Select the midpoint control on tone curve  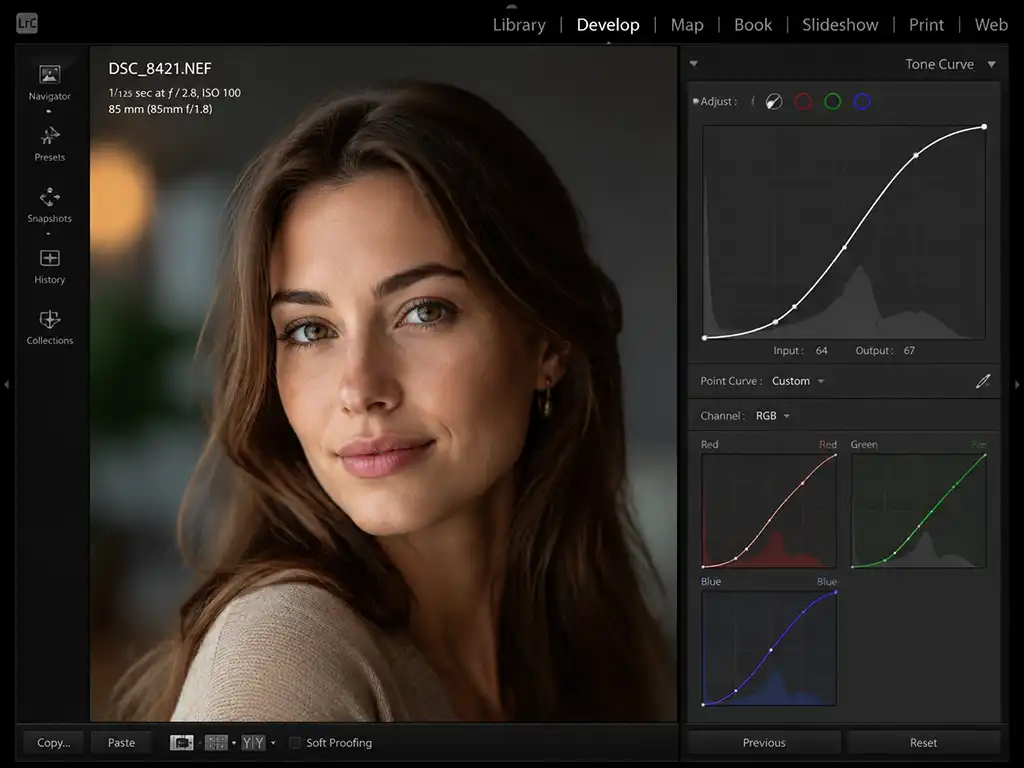click(x=845, y=248)
